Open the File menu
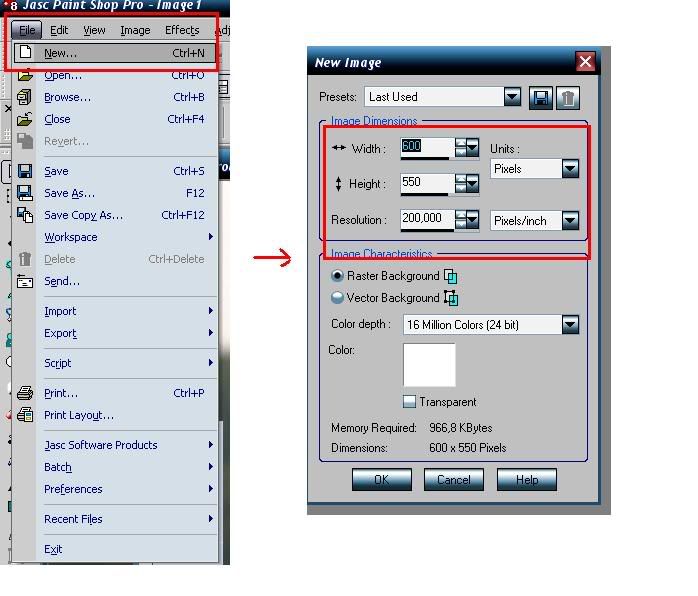Image resolution: width=698 pixels, height=596 pixels. point(27,30)
